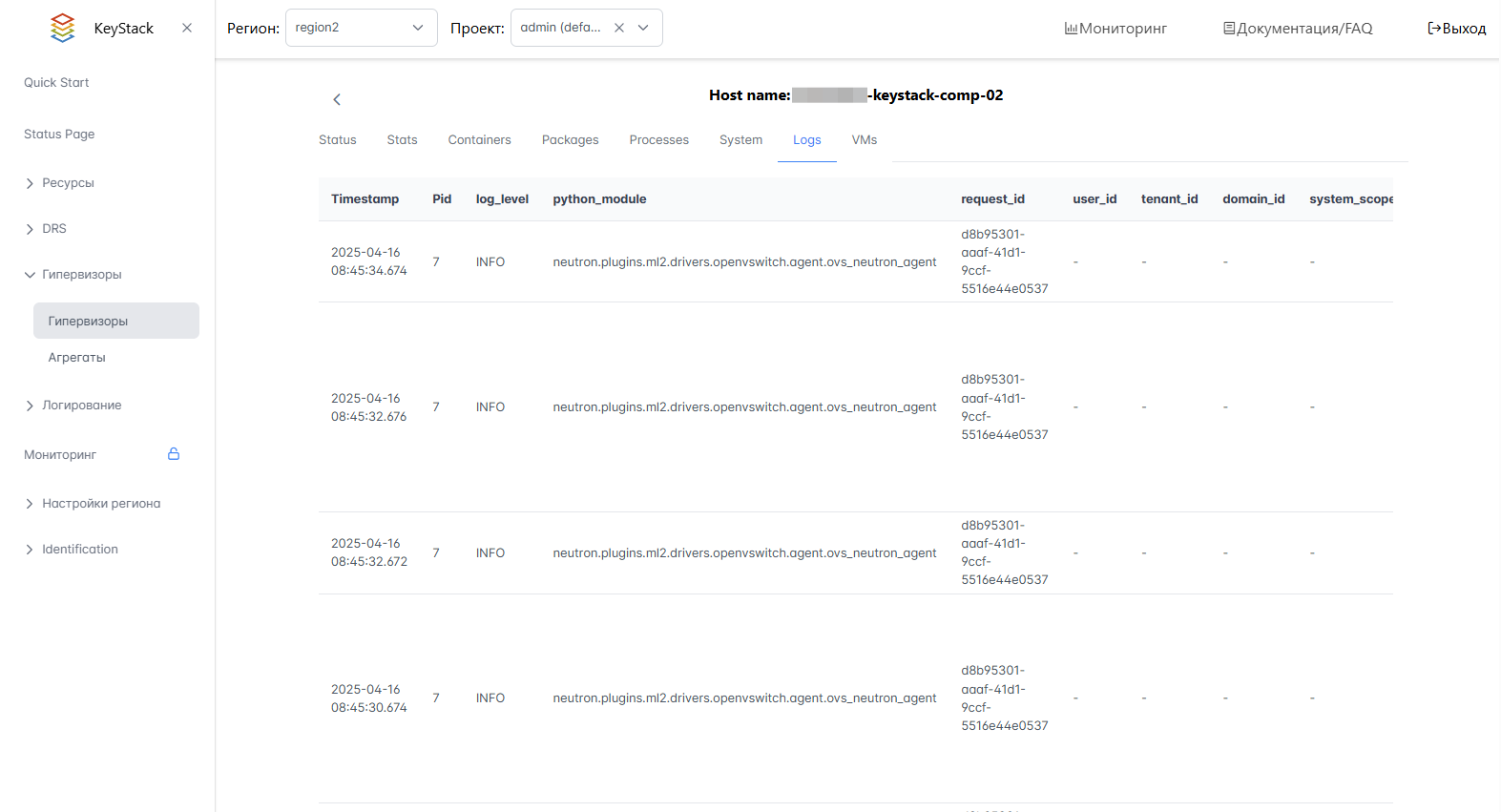The image size is (1501, 812).
Task: Expand the Логирование section
Action: [x=81, y=406]
